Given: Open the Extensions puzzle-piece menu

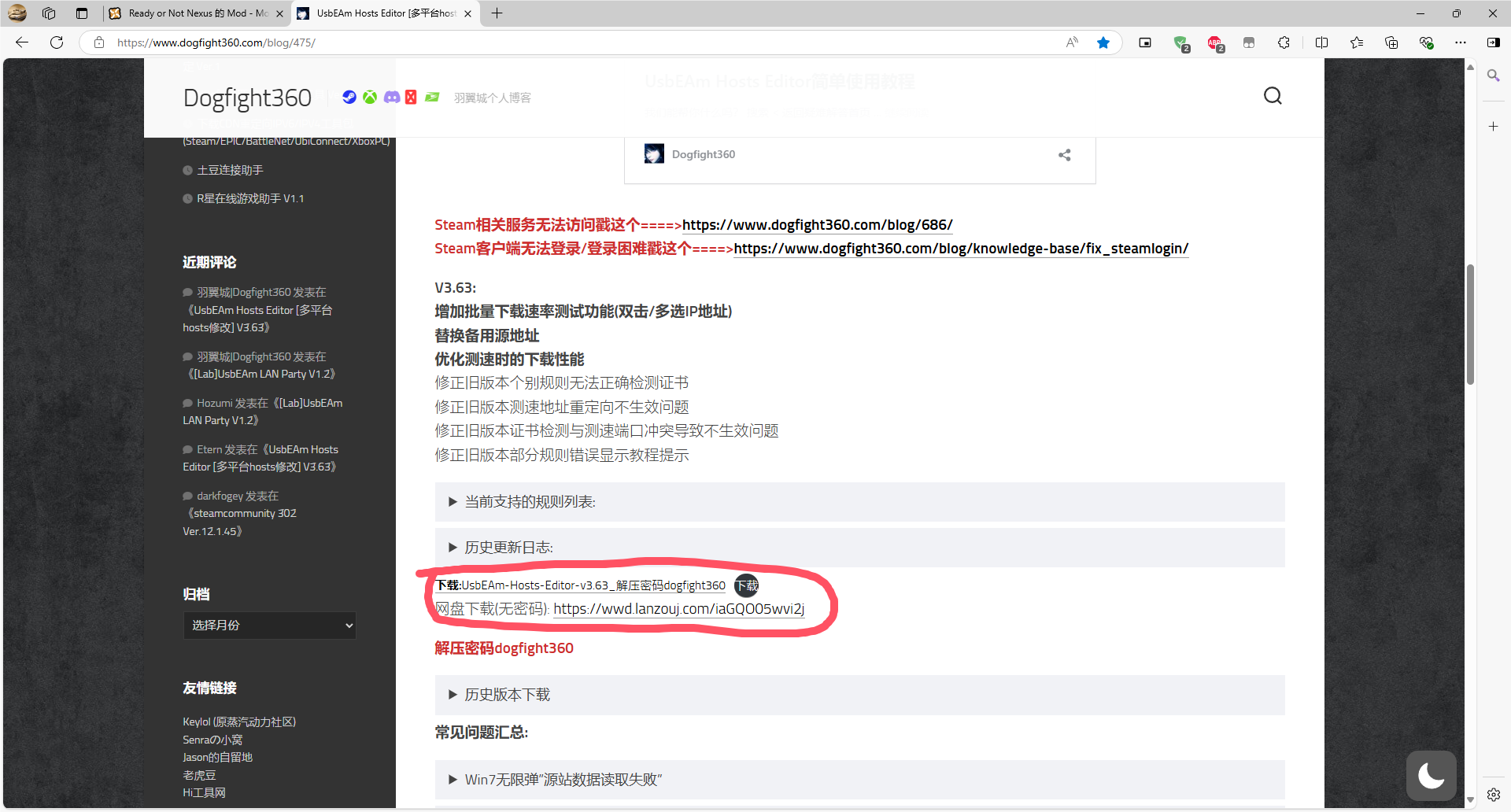Looking at the screenshot, I should [1284, 42].
